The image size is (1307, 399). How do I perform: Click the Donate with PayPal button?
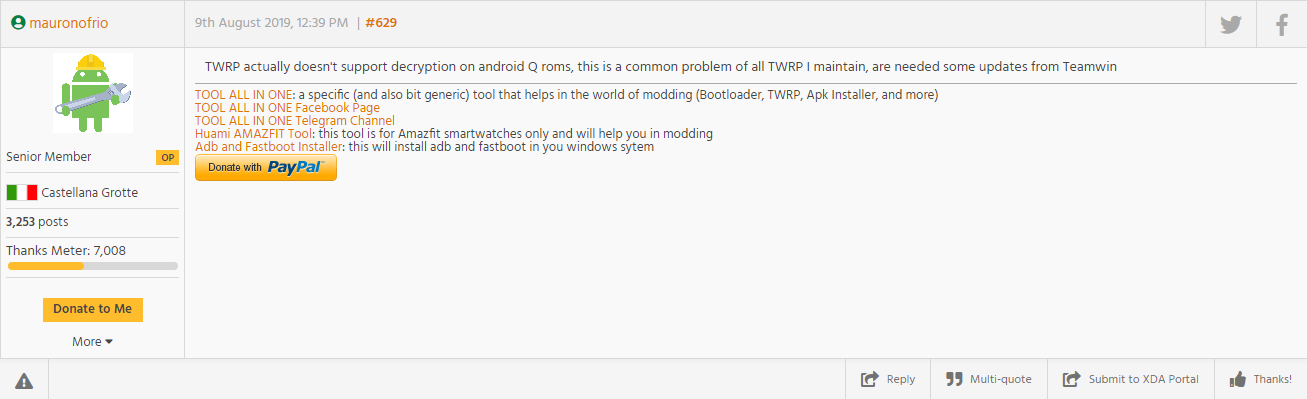[266, 167]
